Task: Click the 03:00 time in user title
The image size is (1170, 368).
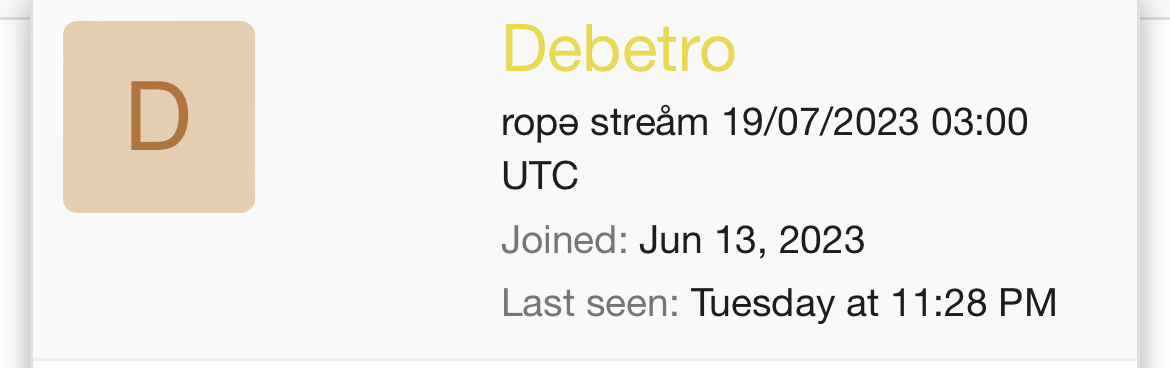Action: (x=980, y=122)
